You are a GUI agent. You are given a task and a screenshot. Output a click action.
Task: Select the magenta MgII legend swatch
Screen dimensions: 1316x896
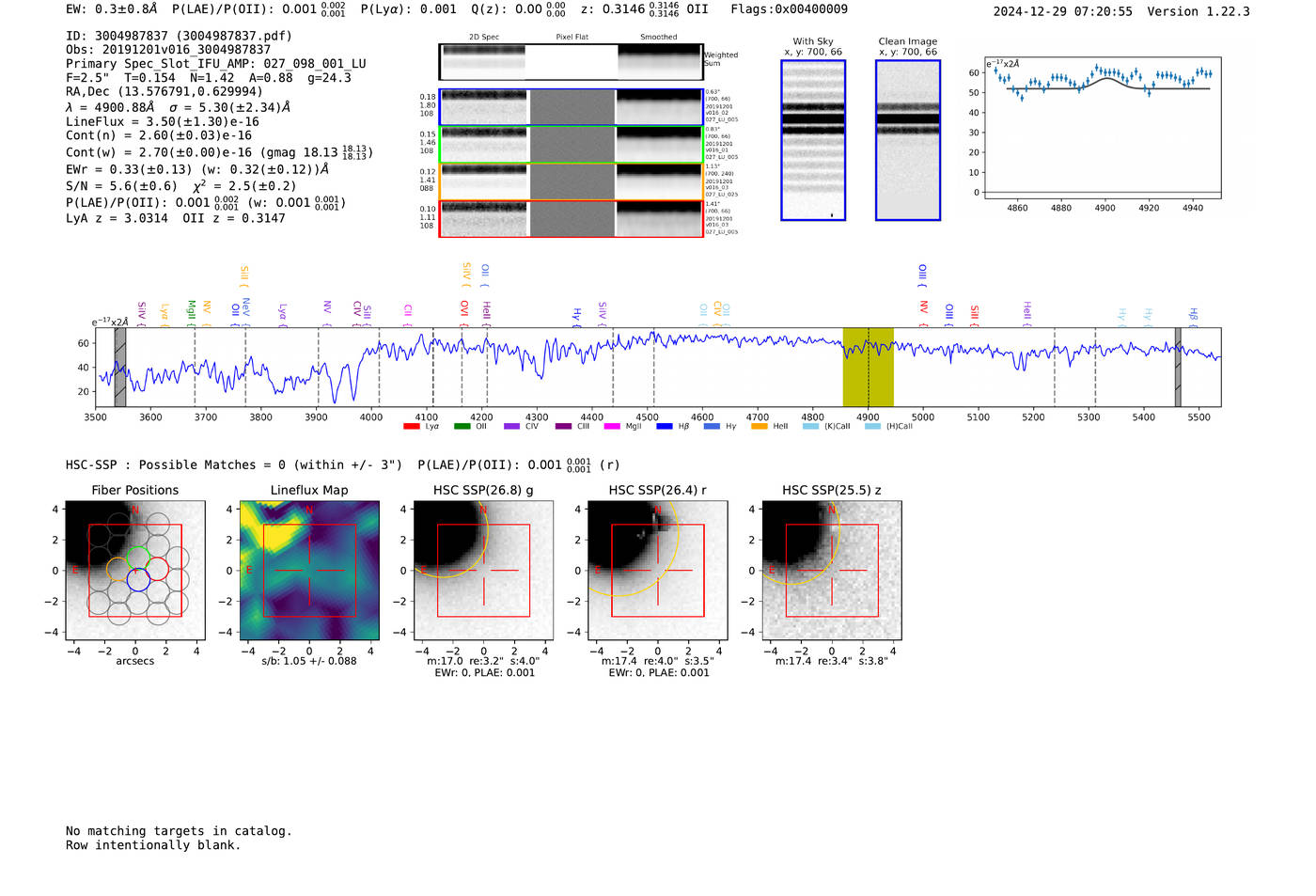click(611, 427)
